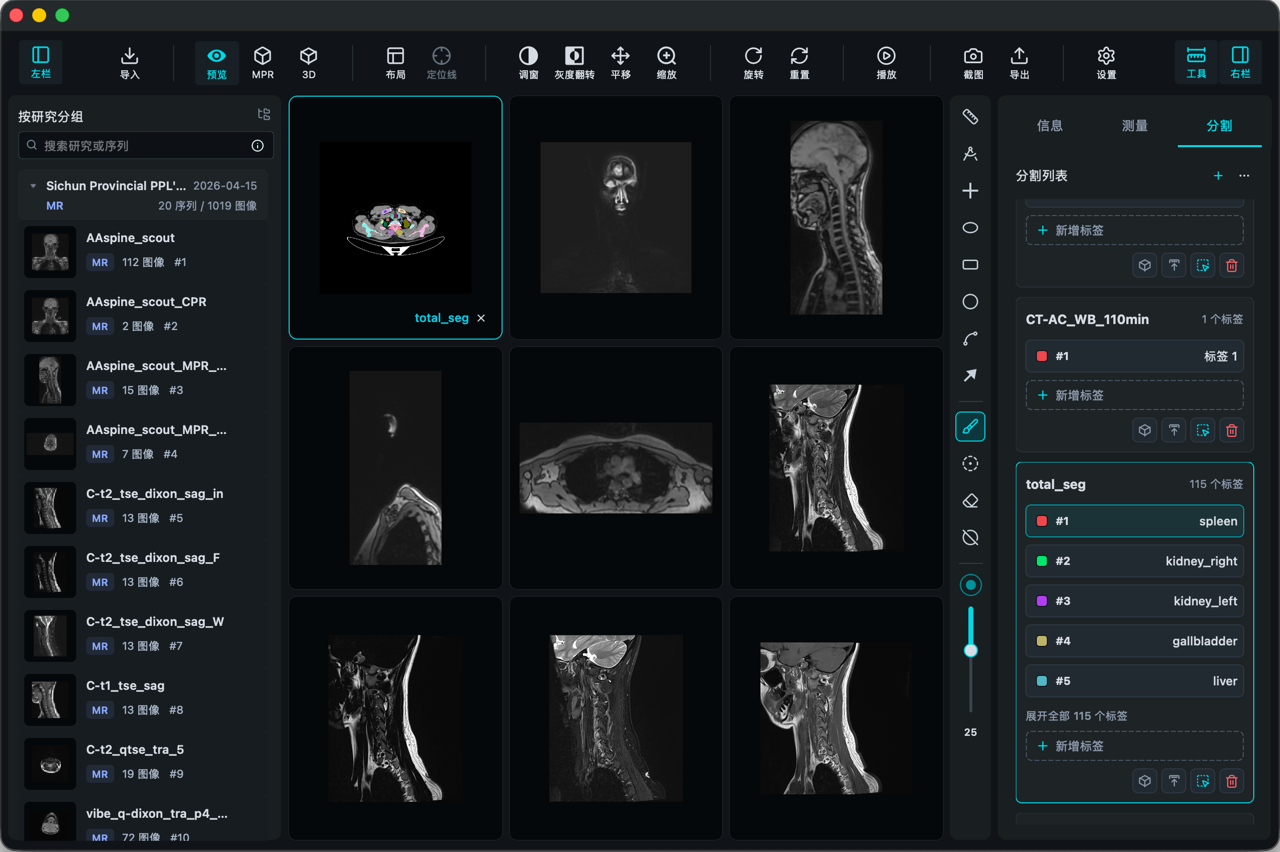Take a 截图 screenshot
Image resolution: width=1280 pixels, height=852 pixels.
pyautogui.click(x=973, y=62)
